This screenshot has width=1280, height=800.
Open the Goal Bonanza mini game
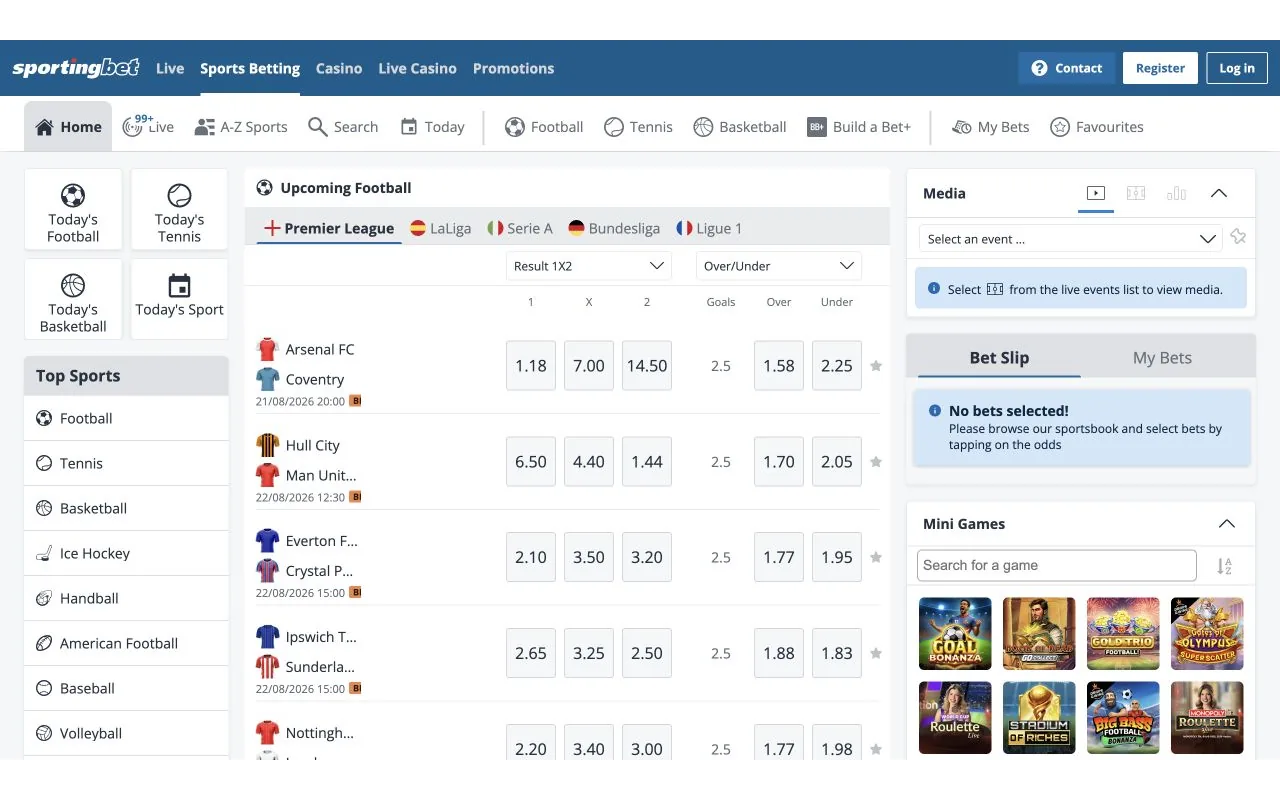coord(955,634)
